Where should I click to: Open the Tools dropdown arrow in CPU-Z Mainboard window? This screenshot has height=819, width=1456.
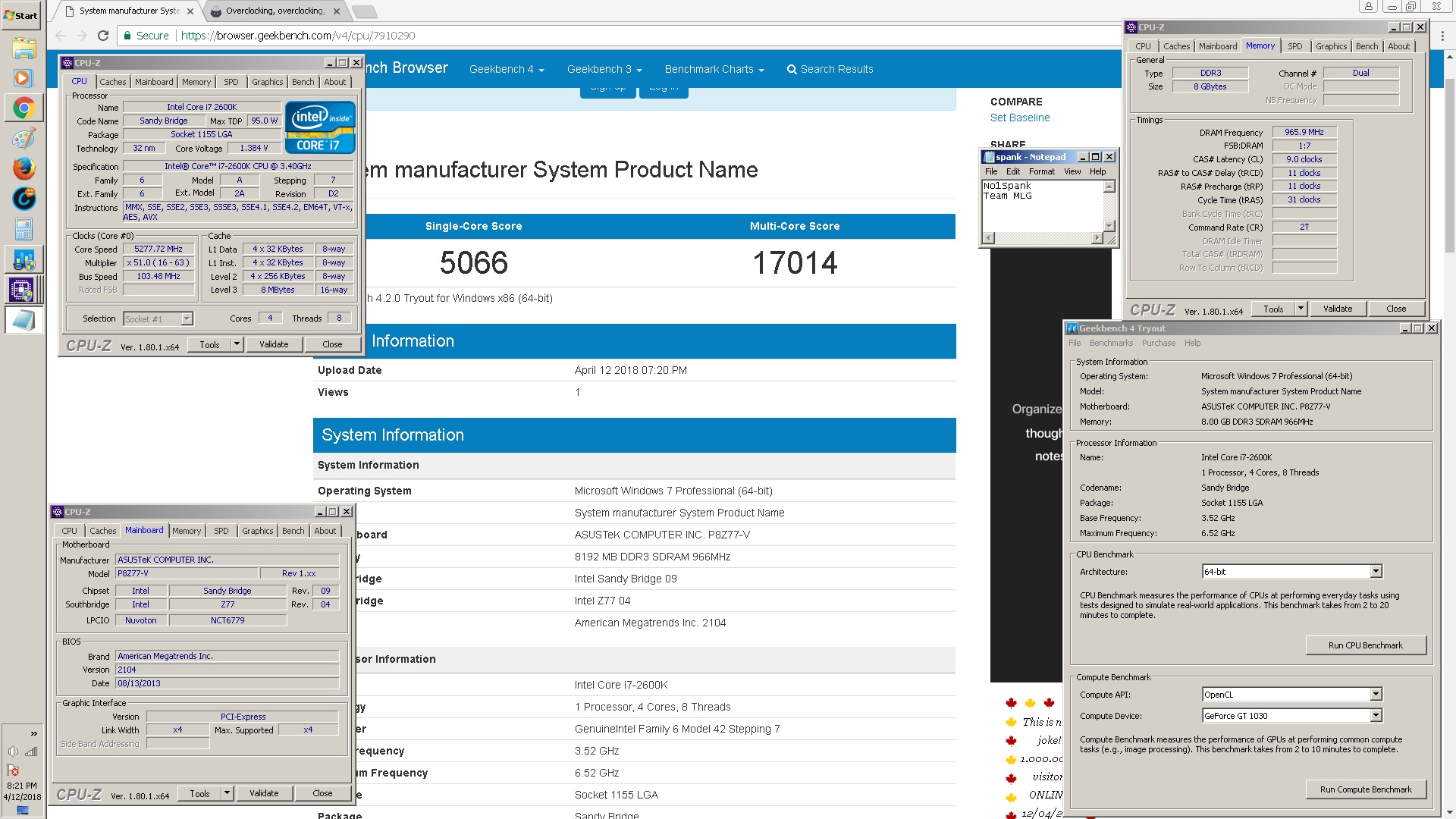coord(227,793)
